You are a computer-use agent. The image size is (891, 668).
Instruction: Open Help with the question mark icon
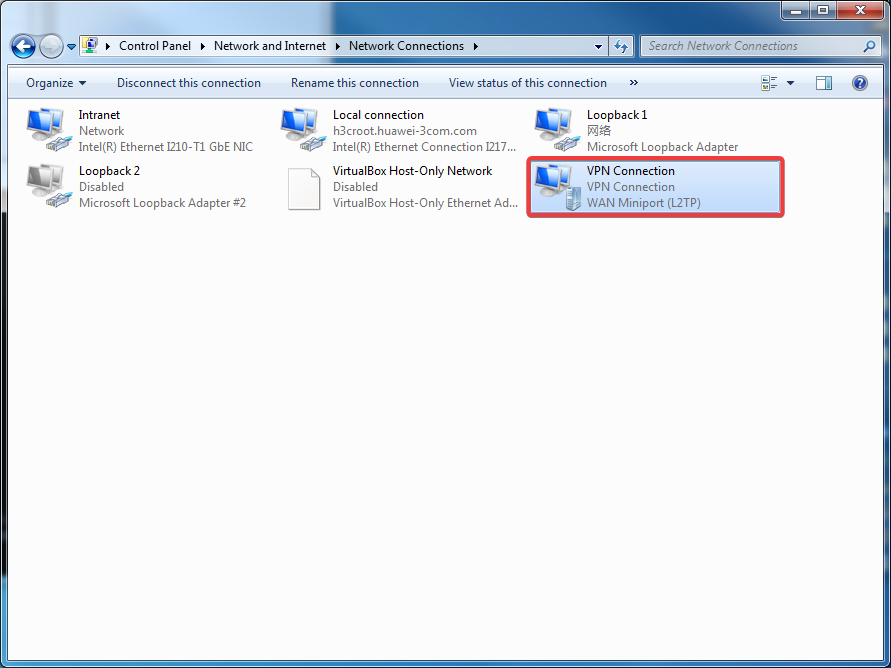pos(860,83)
